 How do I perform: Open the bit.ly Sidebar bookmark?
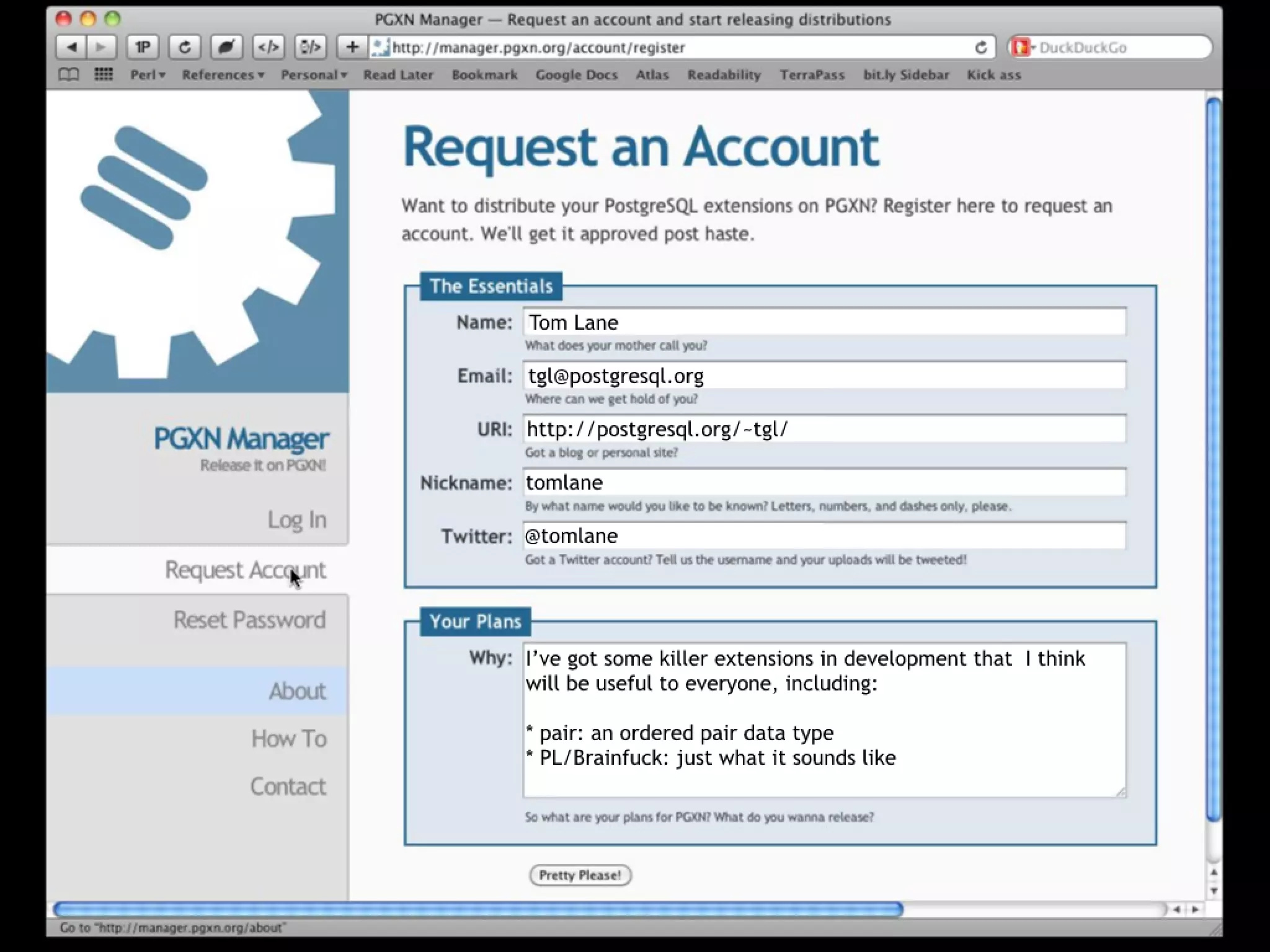(x=906, y=75)
